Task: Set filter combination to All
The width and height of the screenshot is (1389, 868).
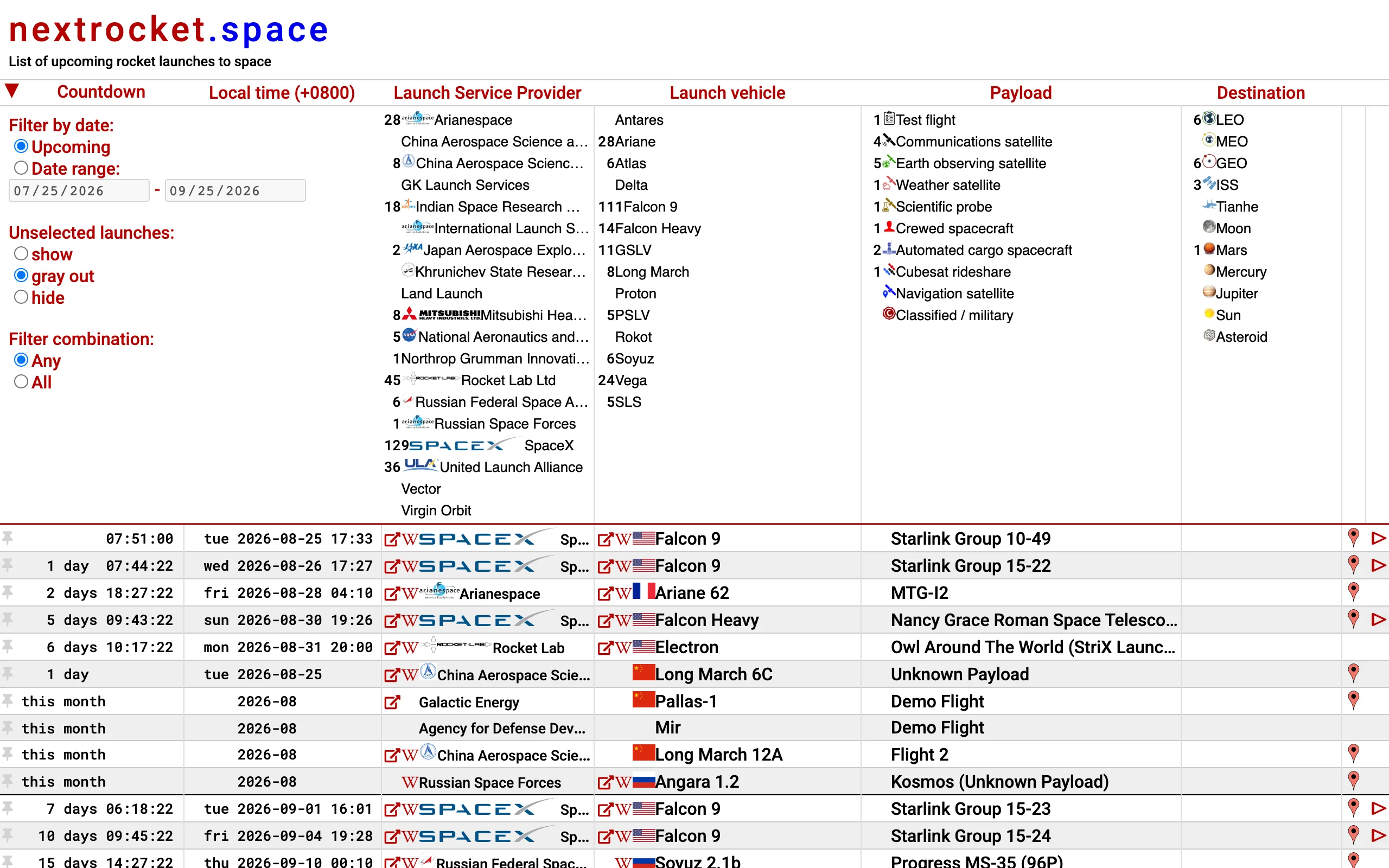Action: [21, 382]
